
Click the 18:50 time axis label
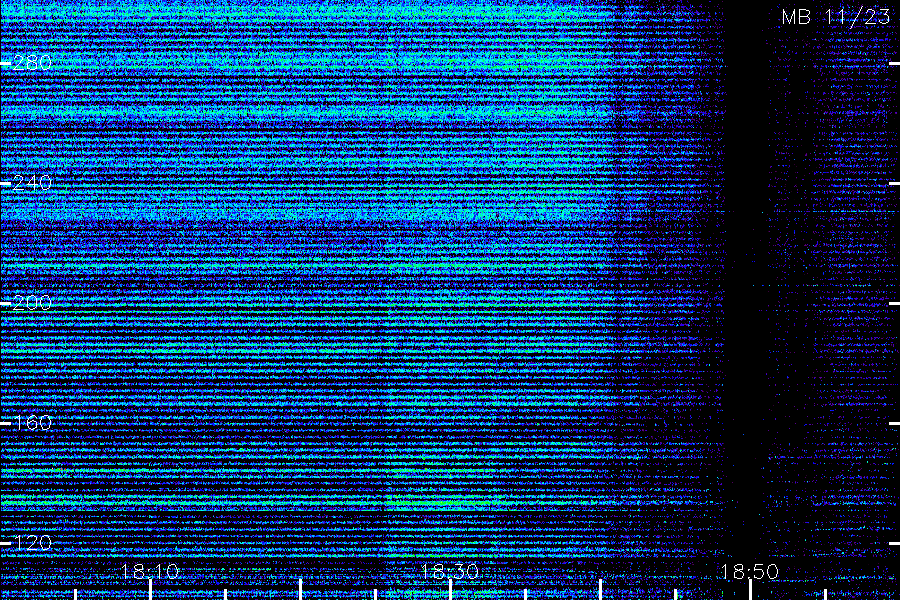click(750, 572)
